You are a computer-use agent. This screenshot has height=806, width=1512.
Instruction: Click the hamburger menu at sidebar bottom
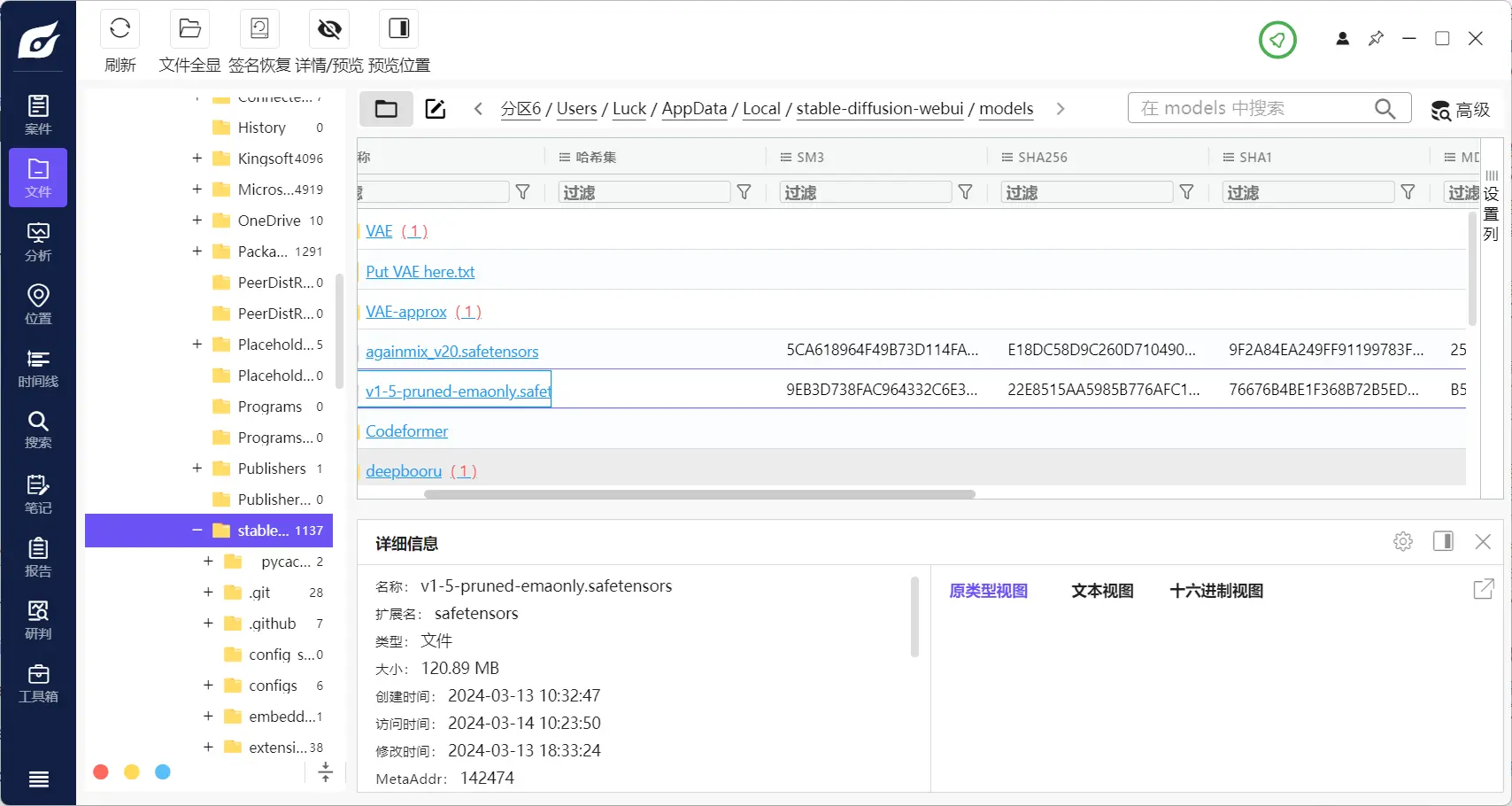38,779
